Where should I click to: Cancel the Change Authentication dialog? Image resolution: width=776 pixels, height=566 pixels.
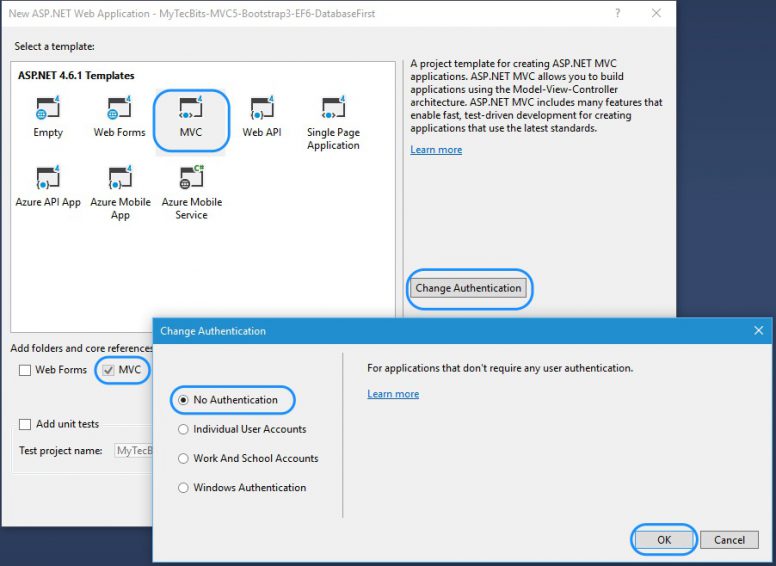coord(729,540)
